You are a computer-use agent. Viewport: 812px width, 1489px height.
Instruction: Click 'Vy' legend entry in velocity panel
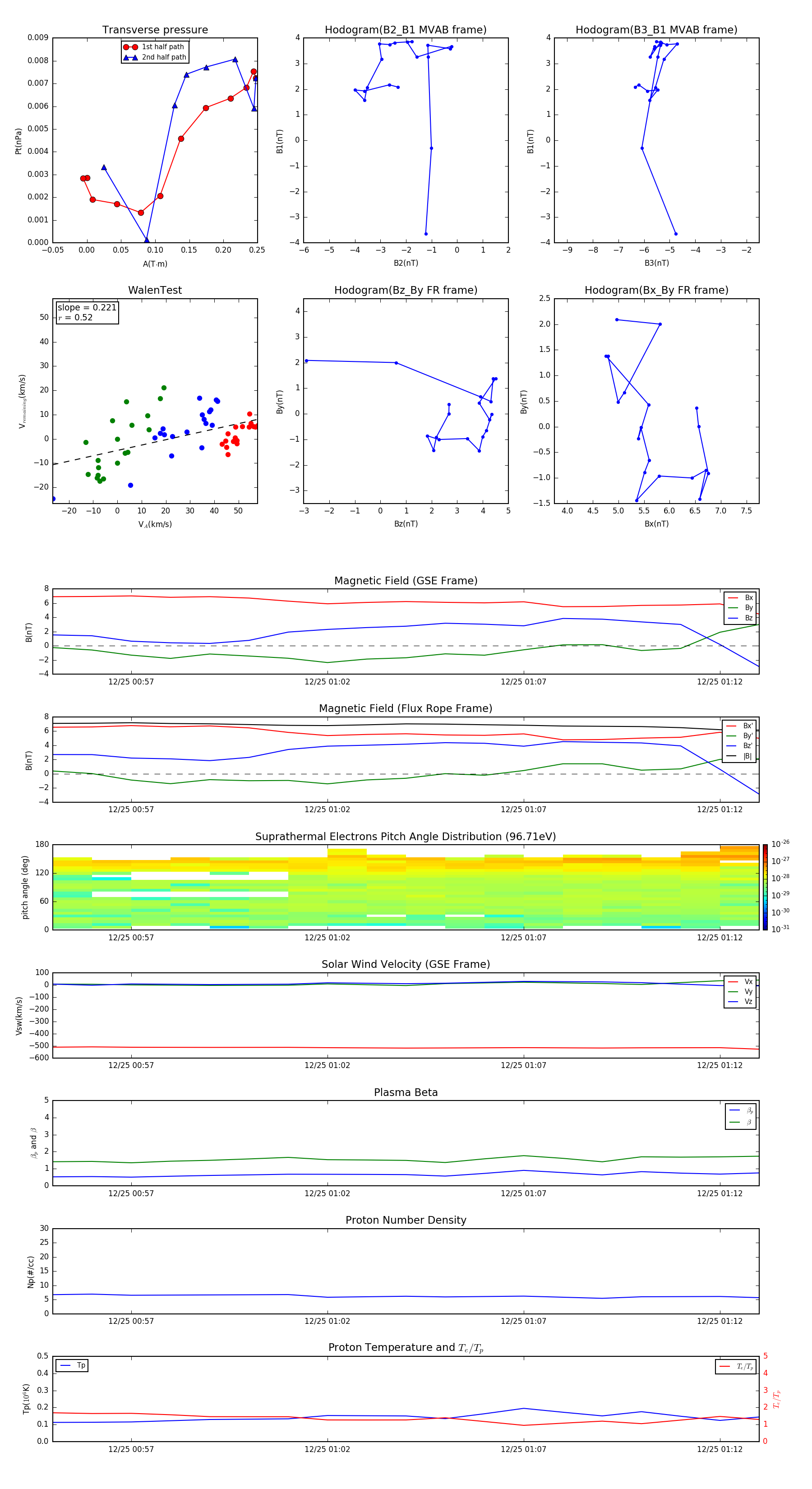pyautogui.click(x=741, y=991)
